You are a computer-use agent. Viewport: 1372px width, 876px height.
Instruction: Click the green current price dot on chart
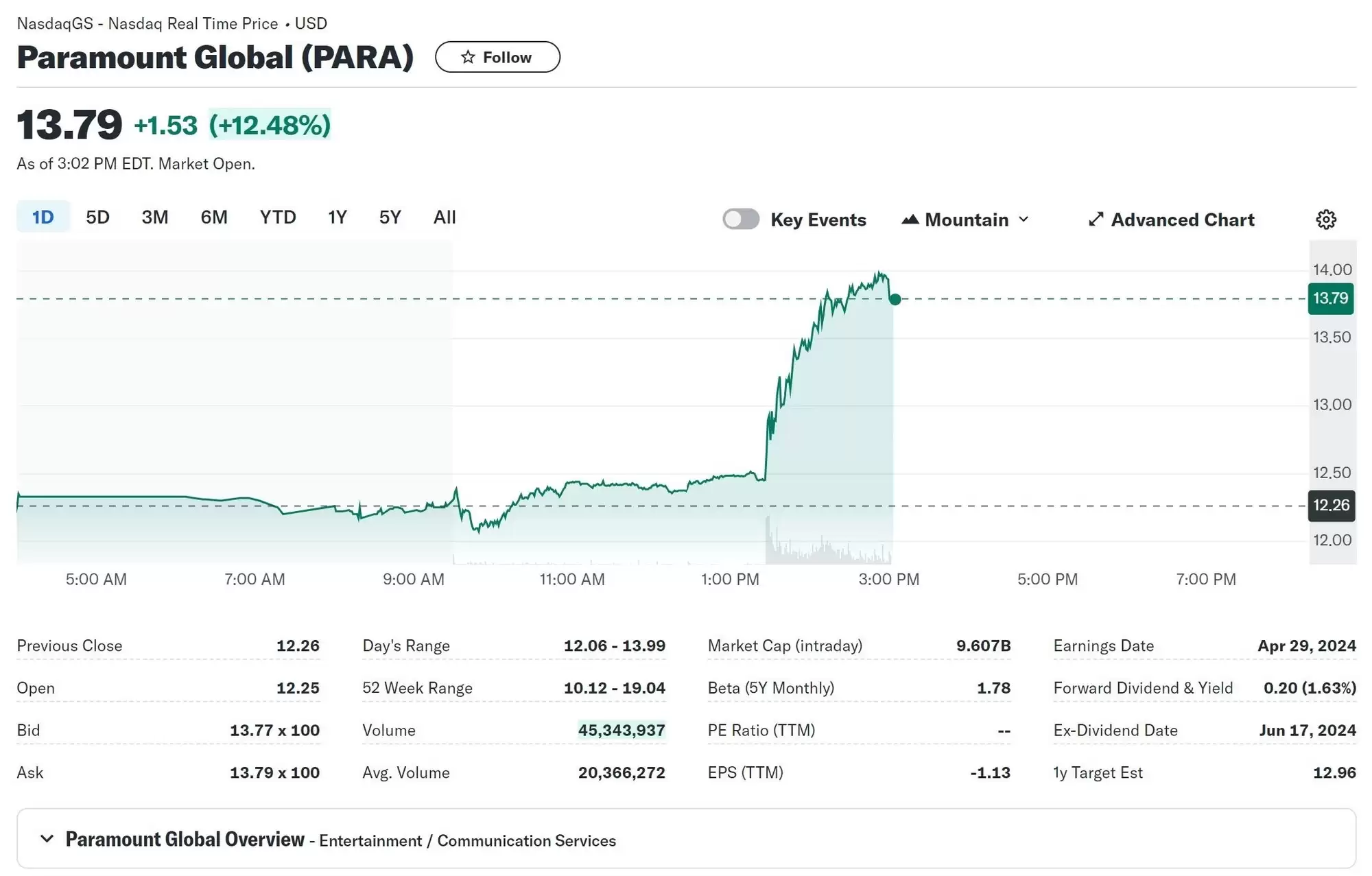click(x=895, y=299)
